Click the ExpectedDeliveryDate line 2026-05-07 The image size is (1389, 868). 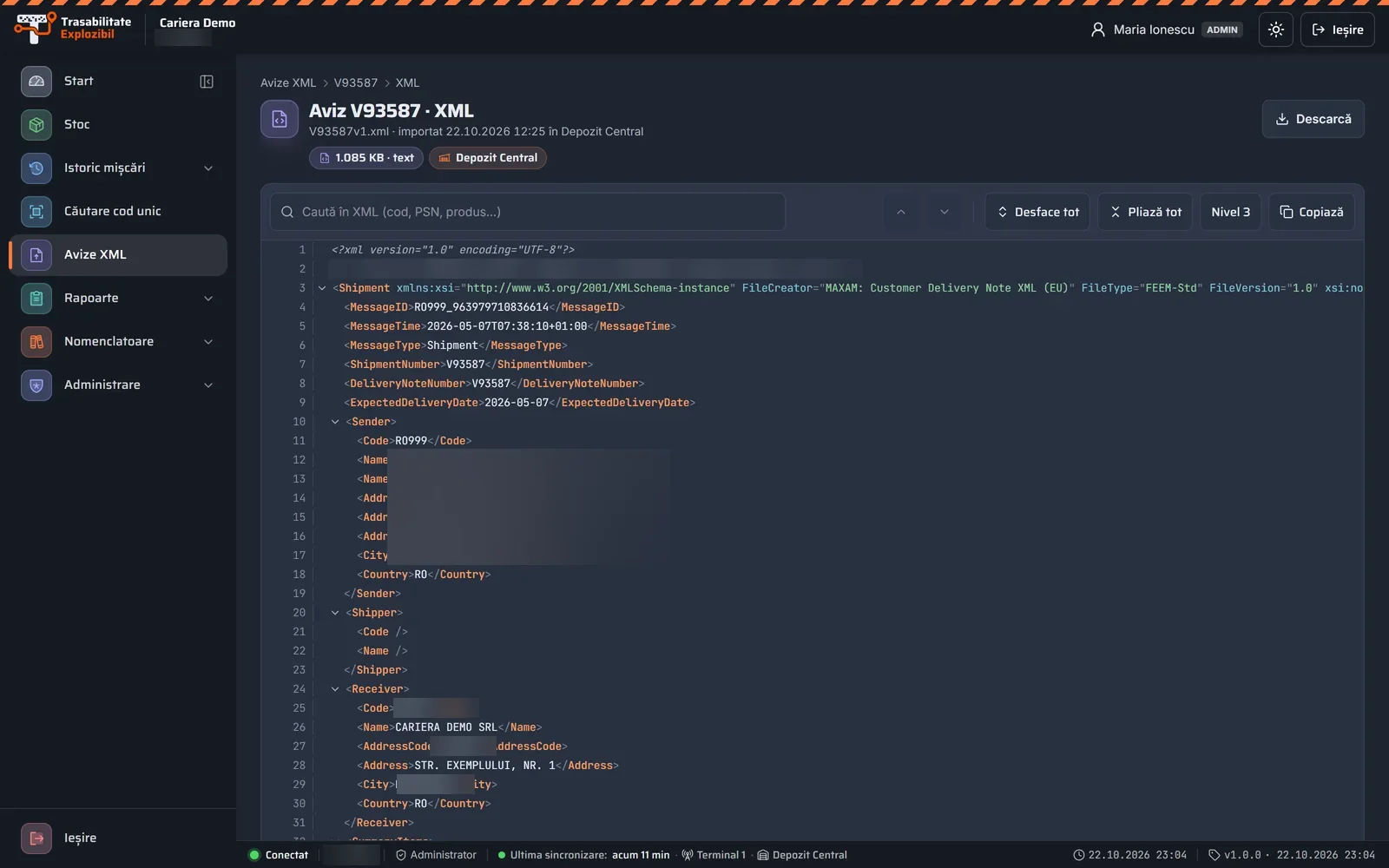click(519, 403)
